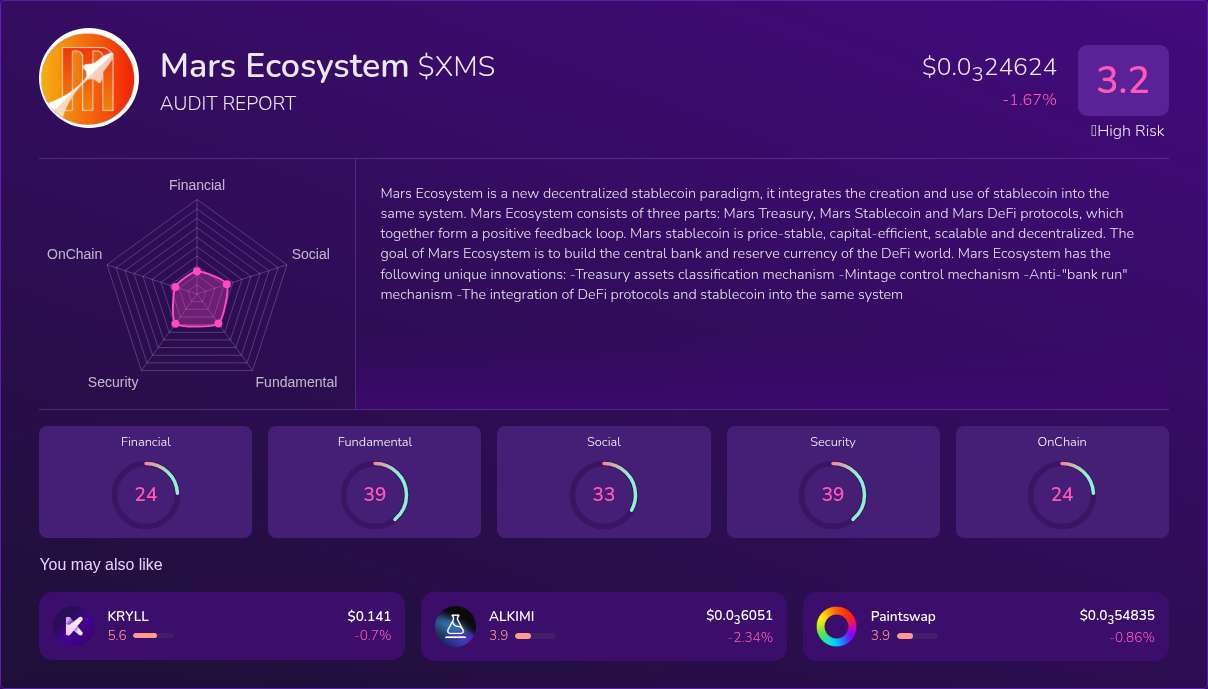Screen dimensions: 1208x689
Task: Click the Paintswap price $0.0₃54835
Action: coord(1117,616)
